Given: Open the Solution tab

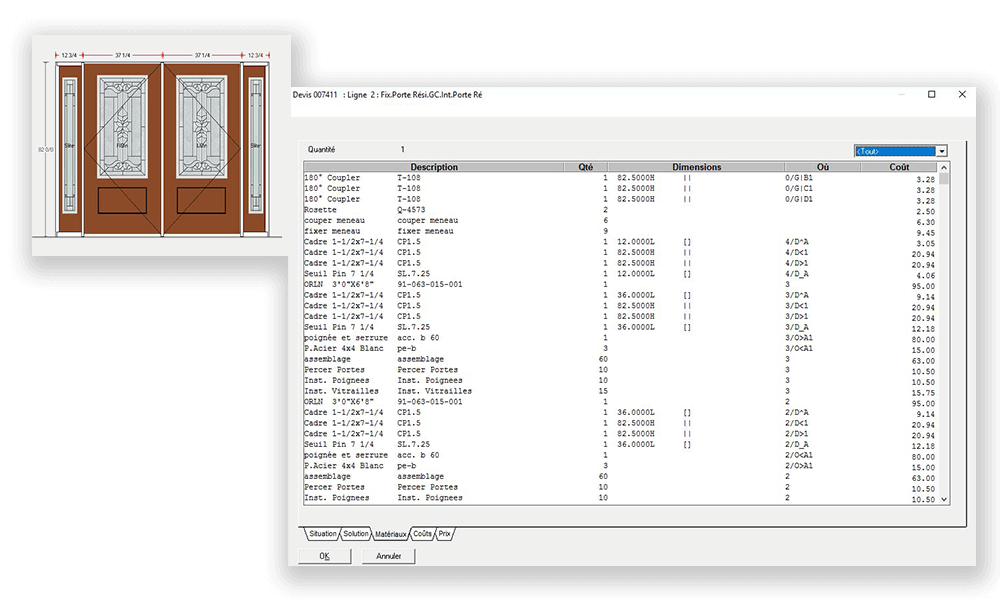Looking at the screenshot, I should 356,534.
